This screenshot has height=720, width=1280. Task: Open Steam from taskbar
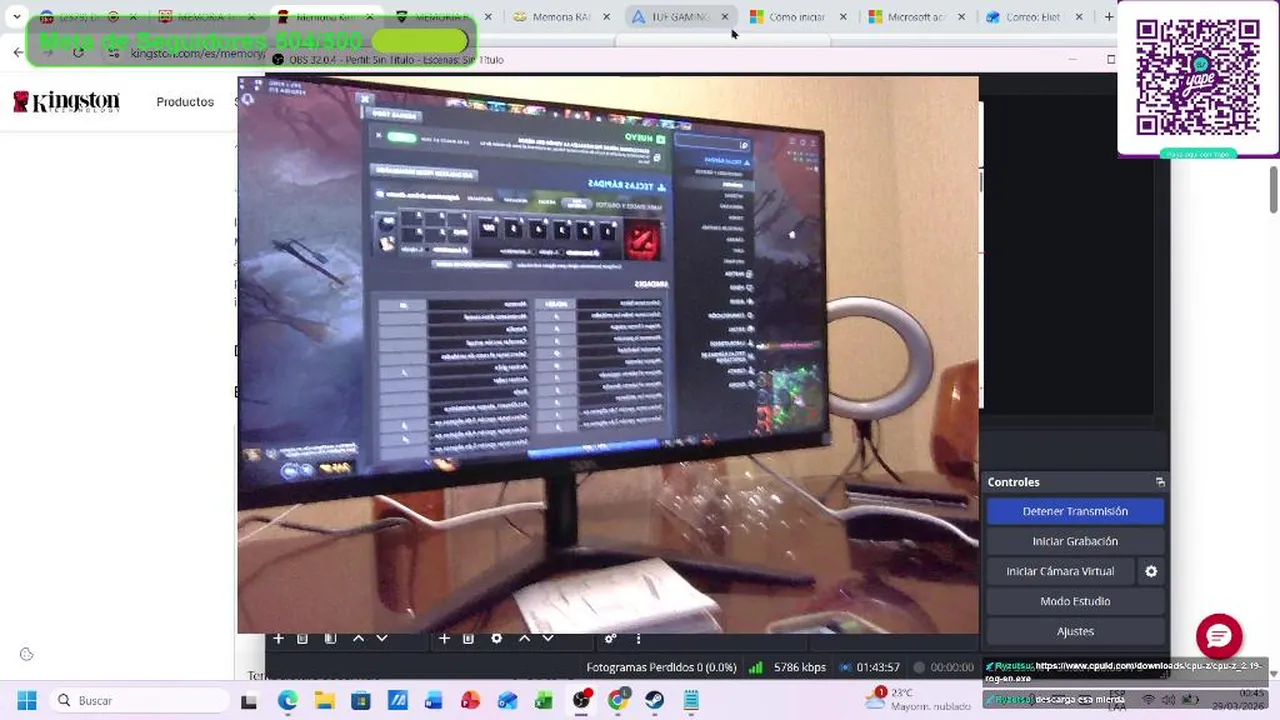tap(655, 701)
